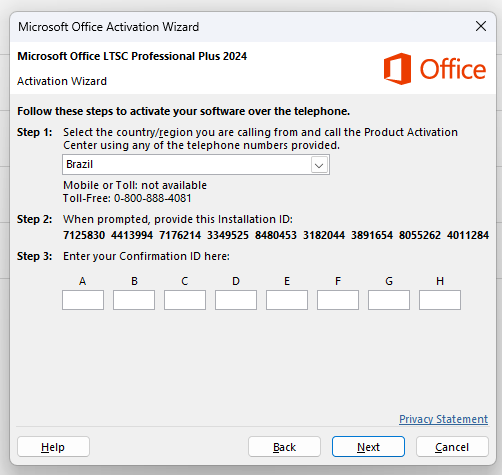502x475 pixels.
Task: Close the Activation Wizard dialog
Action: tap(481, 26)
